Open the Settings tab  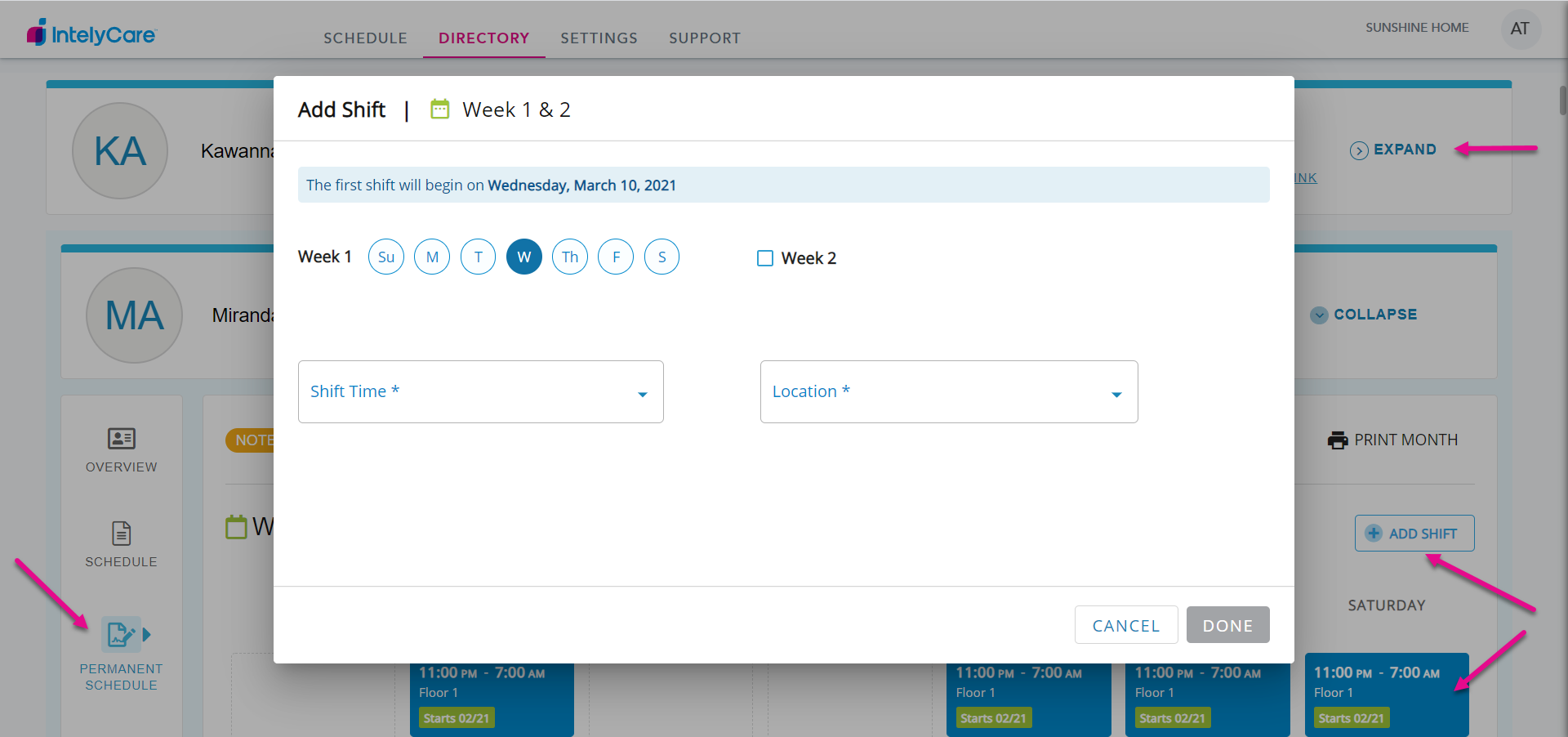[599, 38]
